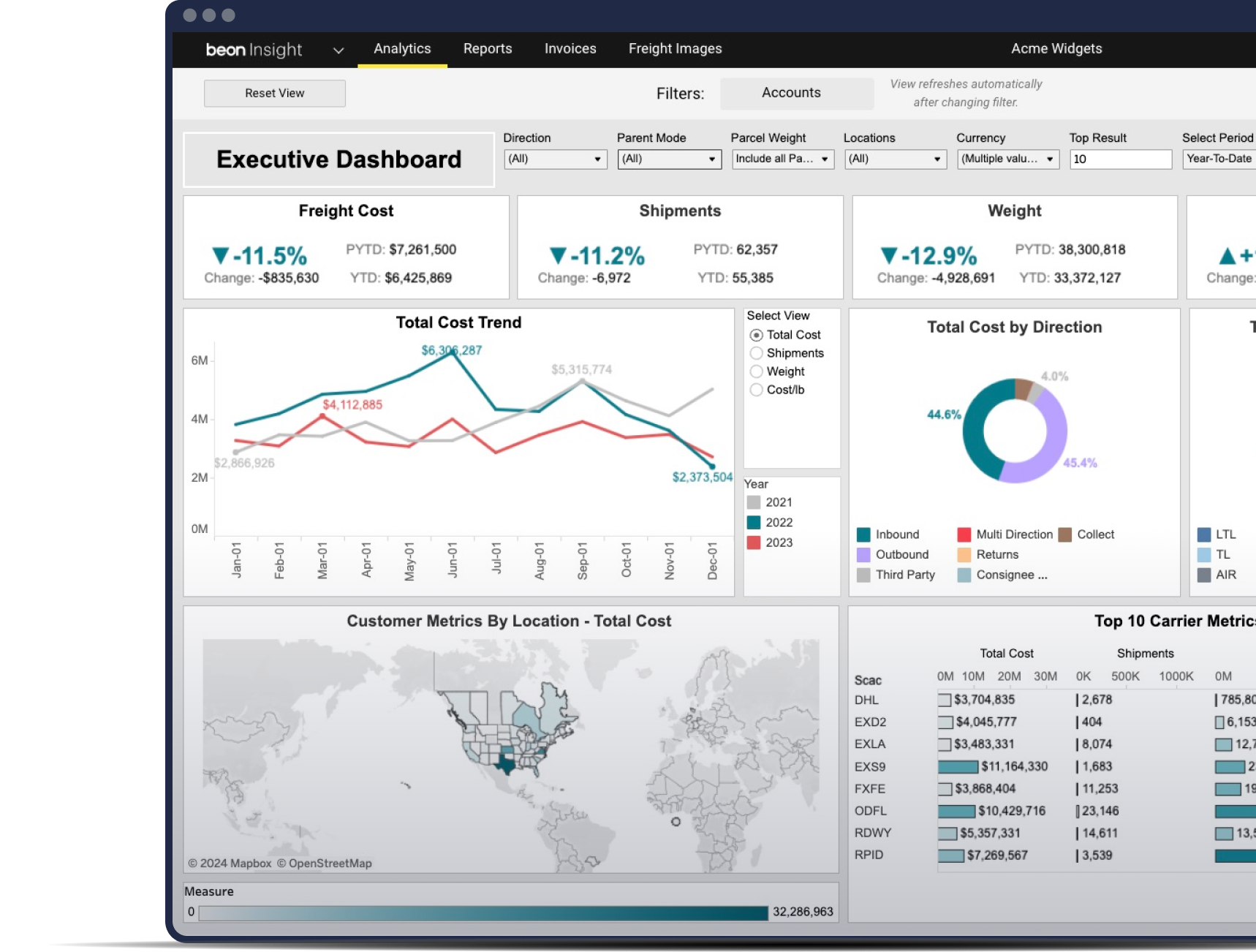
Task: Click the $6,306,287 peak label on trend chart
Action: tap(452, 350)
